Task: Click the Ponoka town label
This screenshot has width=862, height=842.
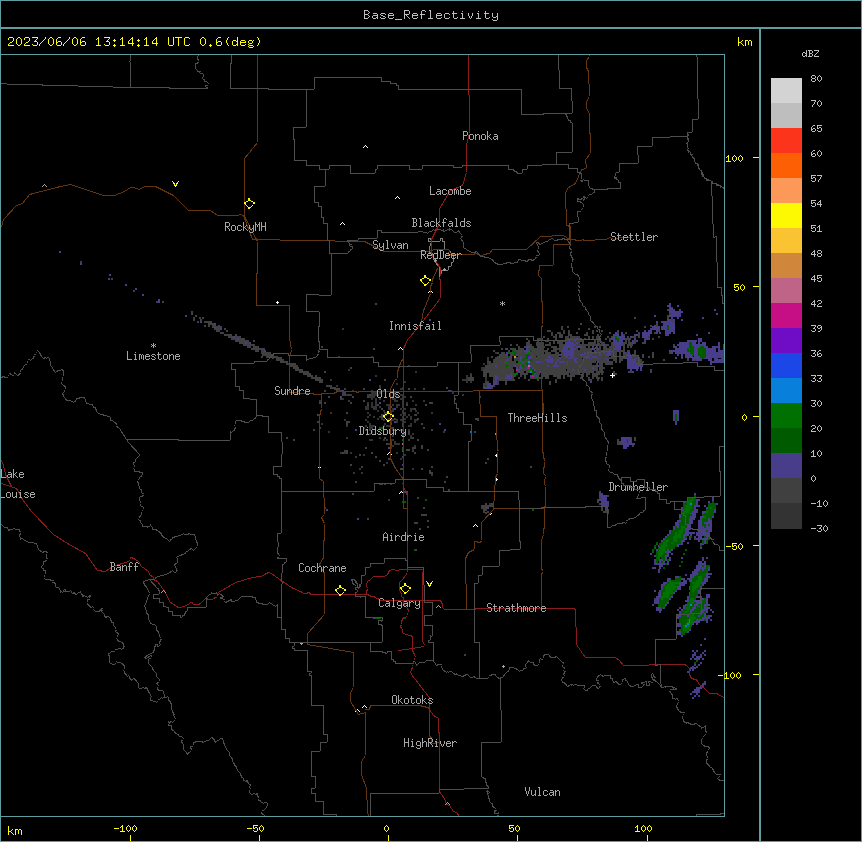Action: 480,136
